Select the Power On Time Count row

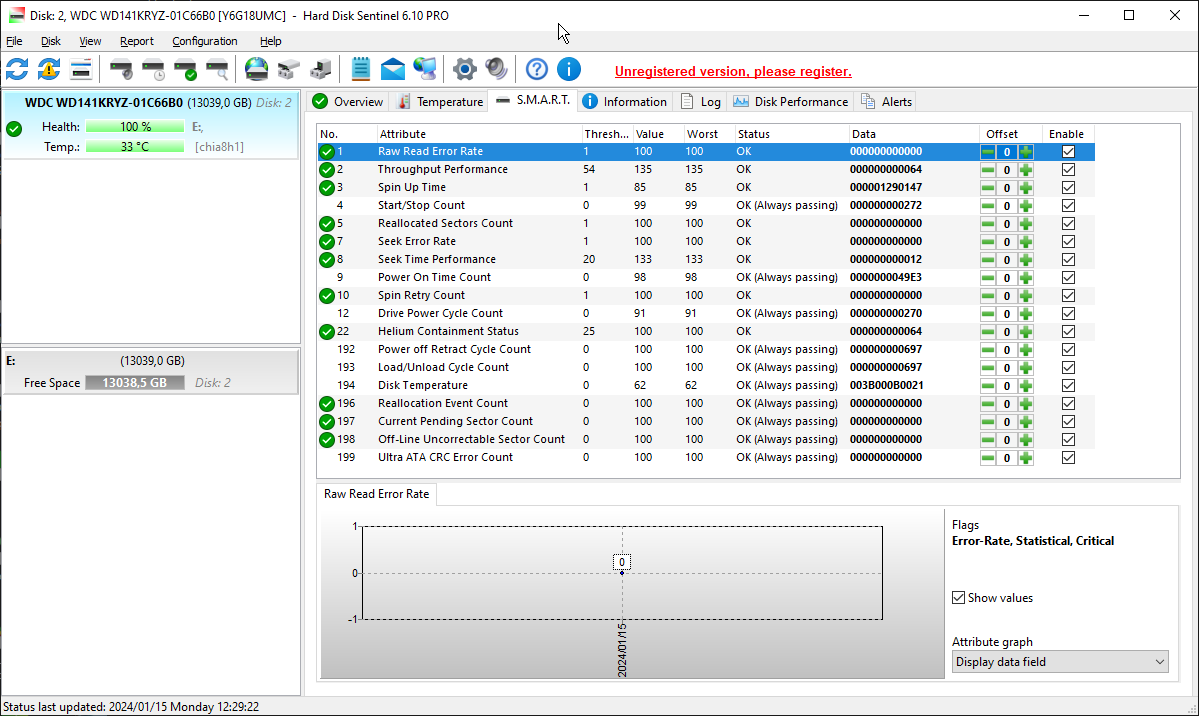(706, 278)
